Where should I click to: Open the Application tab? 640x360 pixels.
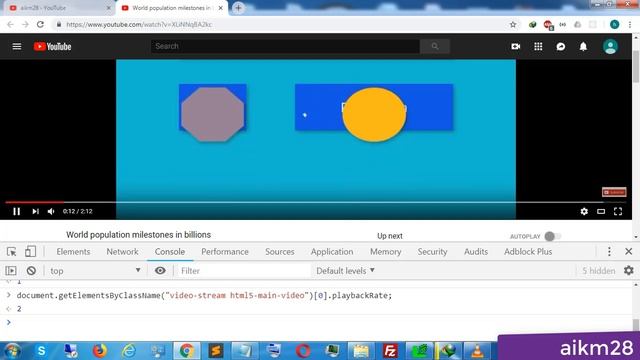pyautogui.click(x=332, y=251)
